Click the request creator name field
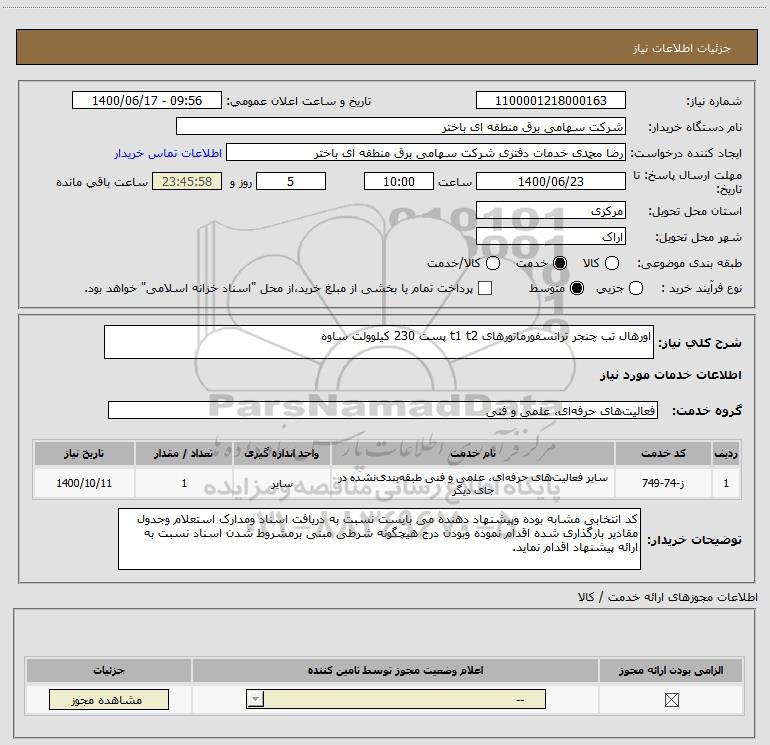770x745 pixels. (426, 153)
